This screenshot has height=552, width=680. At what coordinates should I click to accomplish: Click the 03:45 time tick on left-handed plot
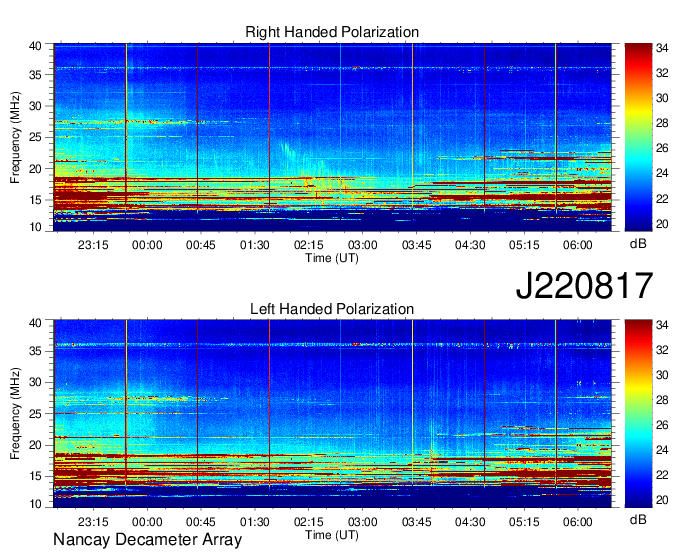tap(416, 522)
